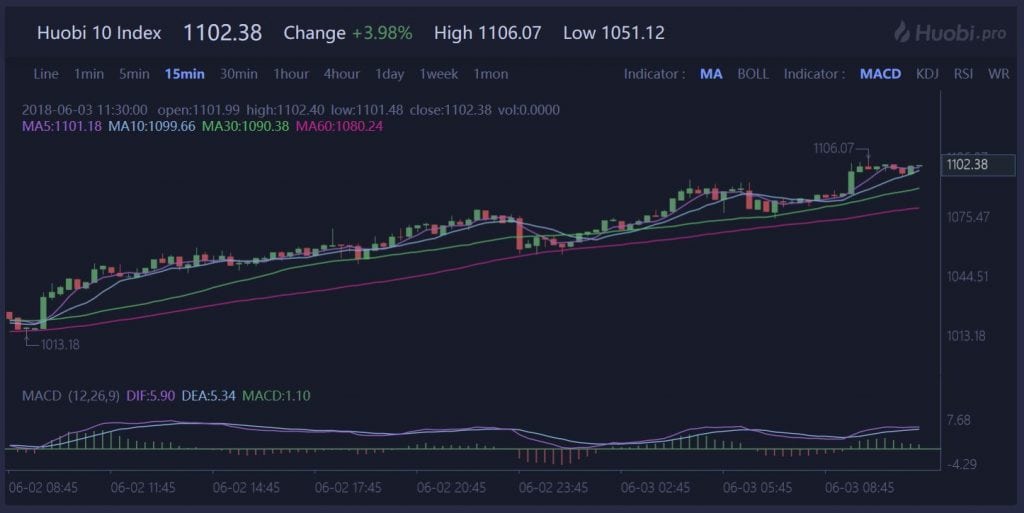
Task: Pick the 1hour timeframe
Action: 291,74
